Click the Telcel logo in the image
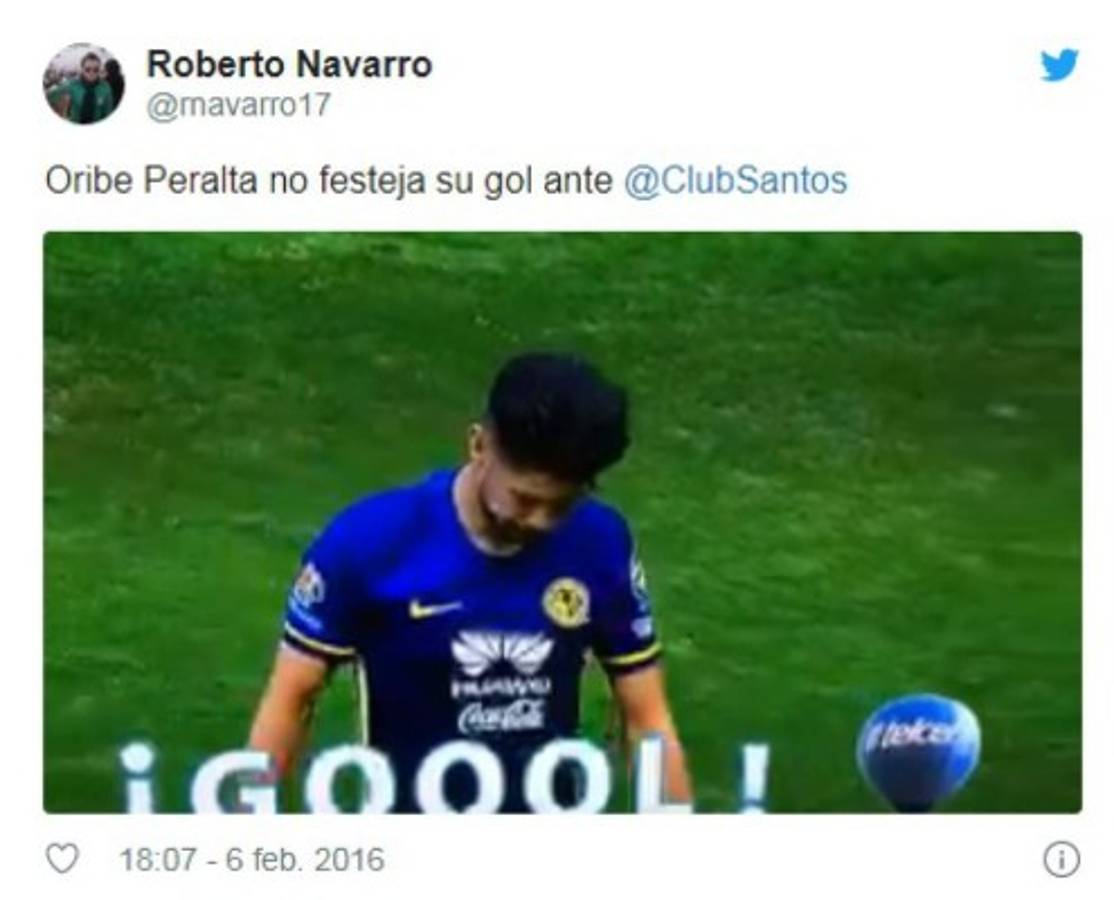 click(x=918, y=742)
